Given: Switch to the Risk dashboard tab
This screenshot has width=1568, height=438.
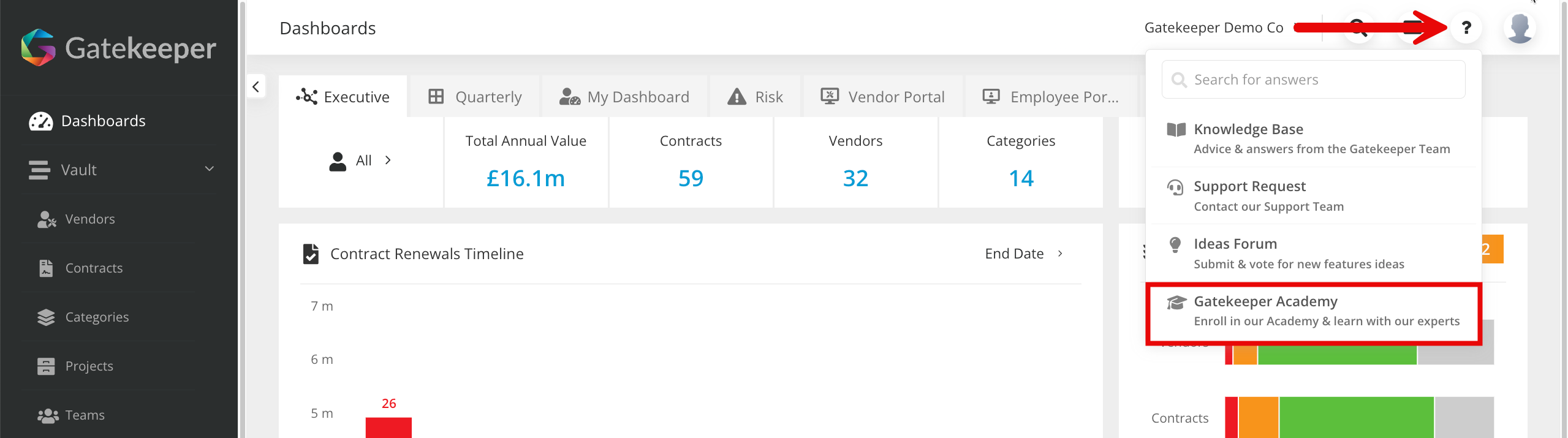Looking at the screenshot, I should pyautogui.click(x=756, y=97).
